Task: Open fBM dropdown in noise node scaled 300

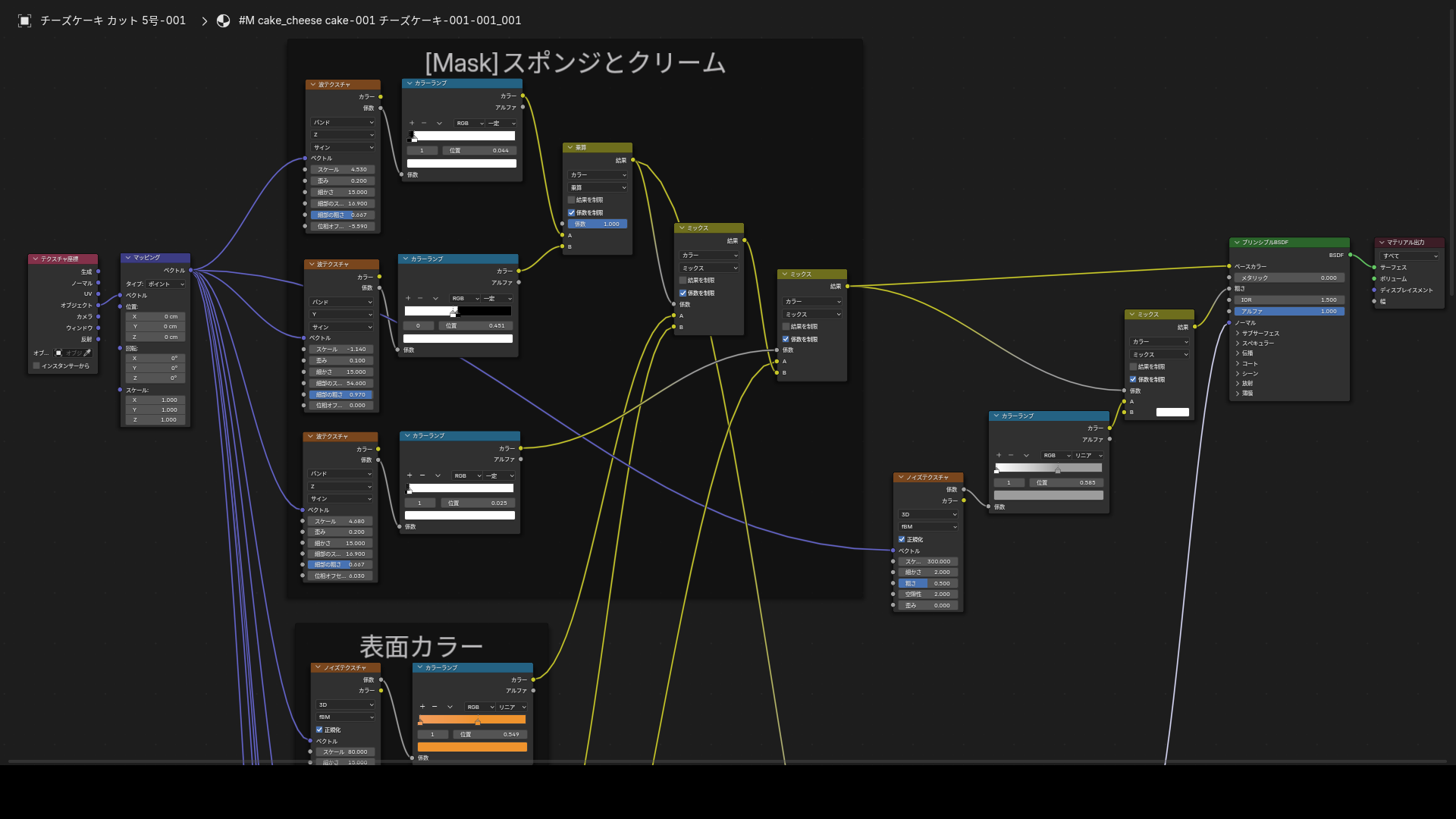Action: [x=928, y=526]
